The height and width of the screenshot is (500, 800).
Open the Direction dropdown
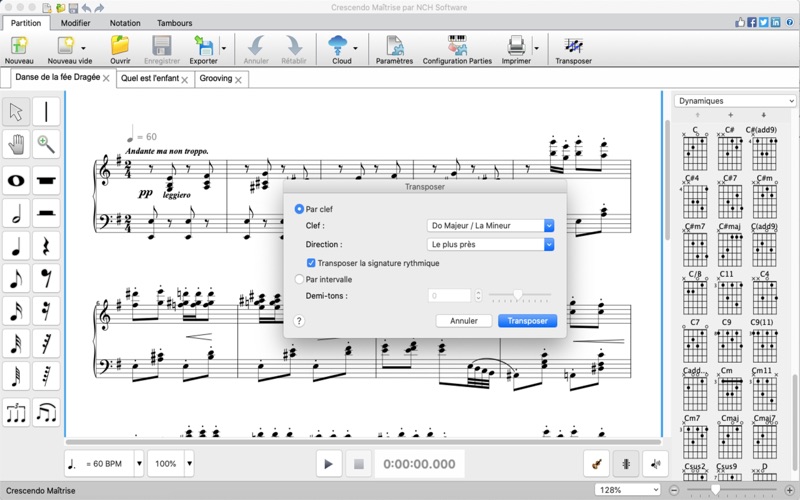tap(490, 244)
